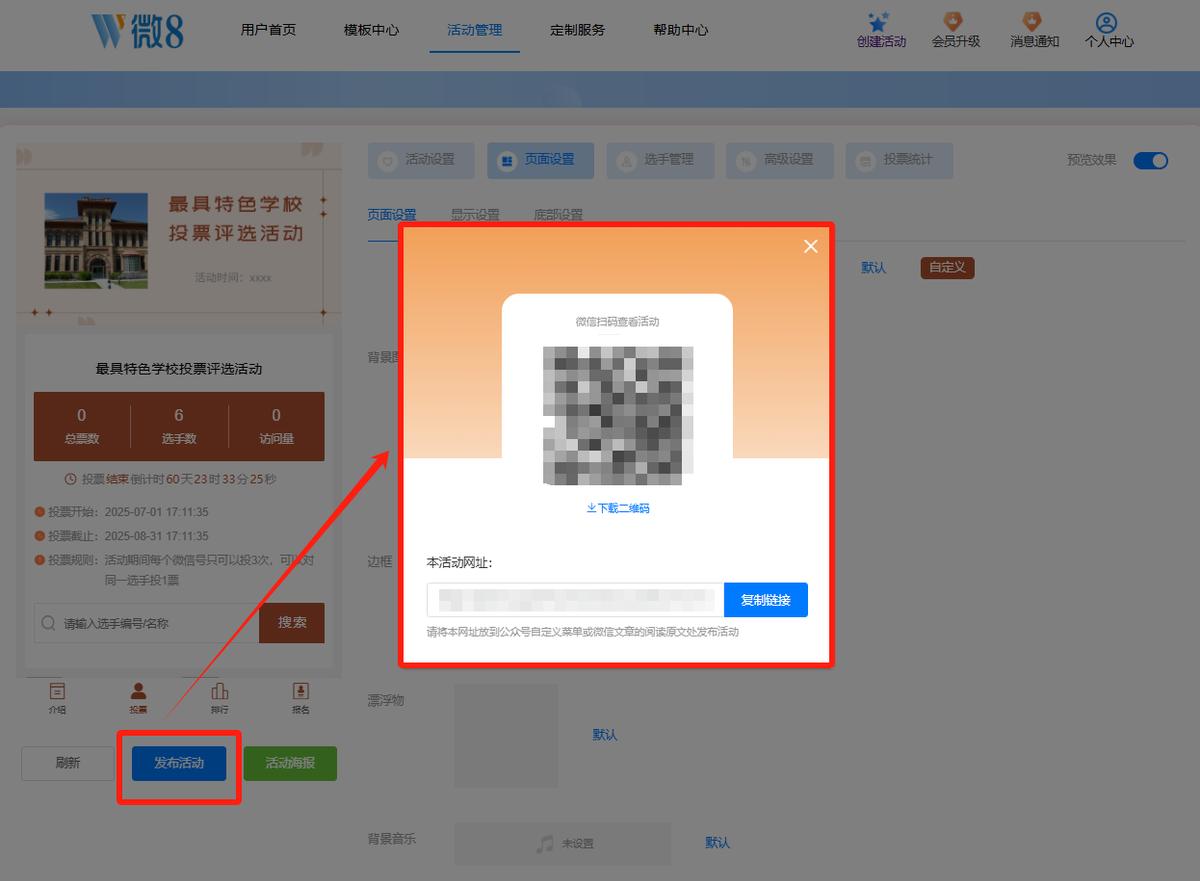Open 帮助中心 in the top navigation

pyautogui.click(x=680, y=30)
